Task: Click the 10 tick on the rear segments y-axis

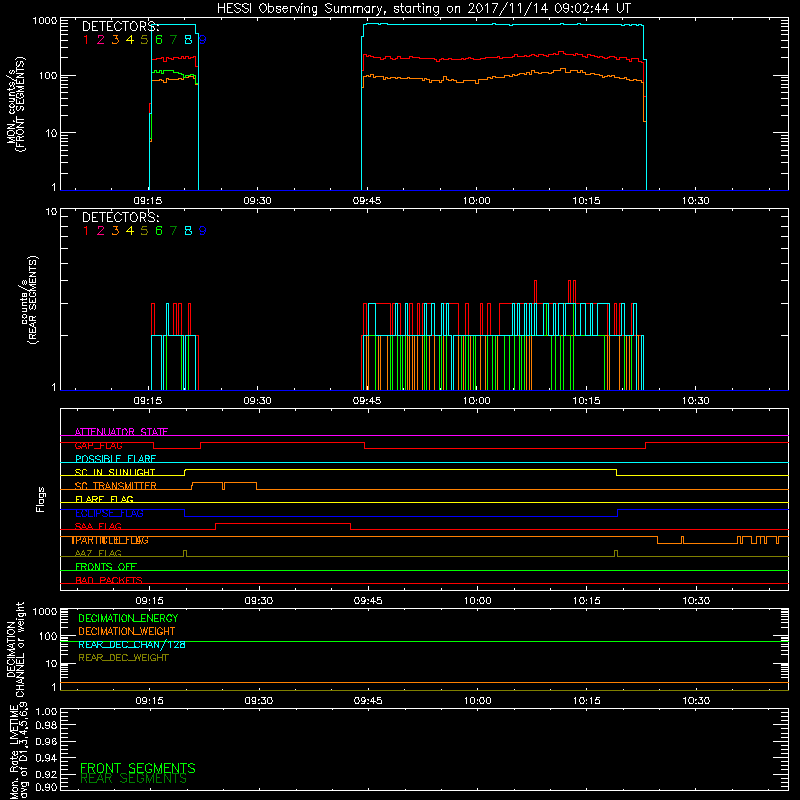Action: pos(52,212)
